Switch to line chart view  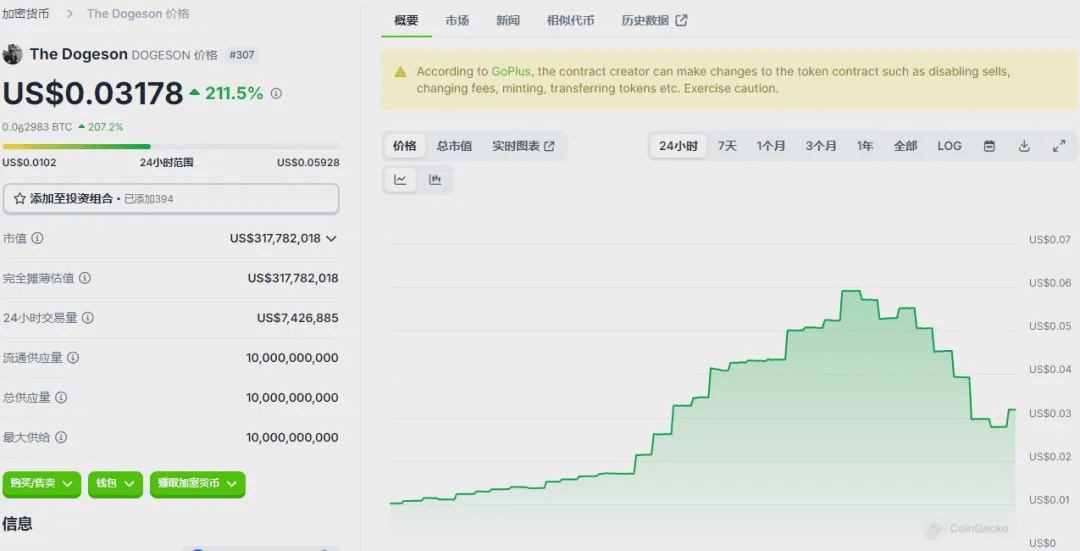pyautogui.click(x=400, y=180)
